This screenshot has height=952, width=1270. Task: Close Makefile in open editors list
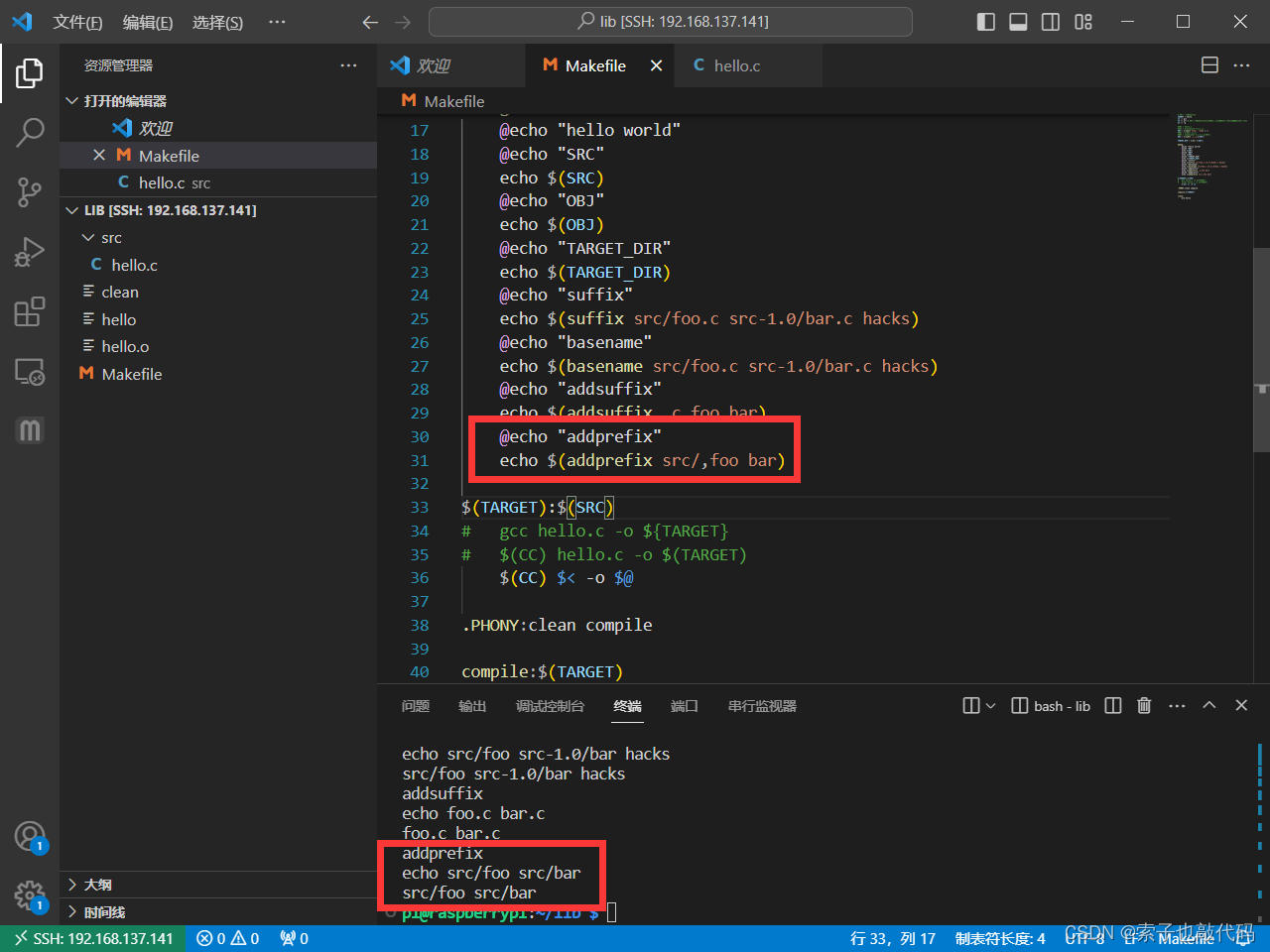(x=99, y=156)
